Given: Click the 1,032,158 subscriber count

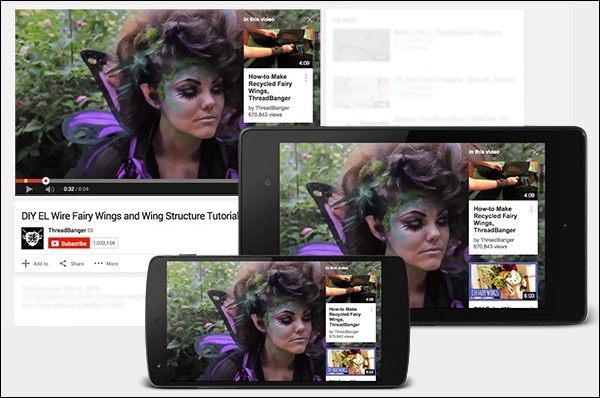Looking at the screenshot, I should [x=104, y=243].
